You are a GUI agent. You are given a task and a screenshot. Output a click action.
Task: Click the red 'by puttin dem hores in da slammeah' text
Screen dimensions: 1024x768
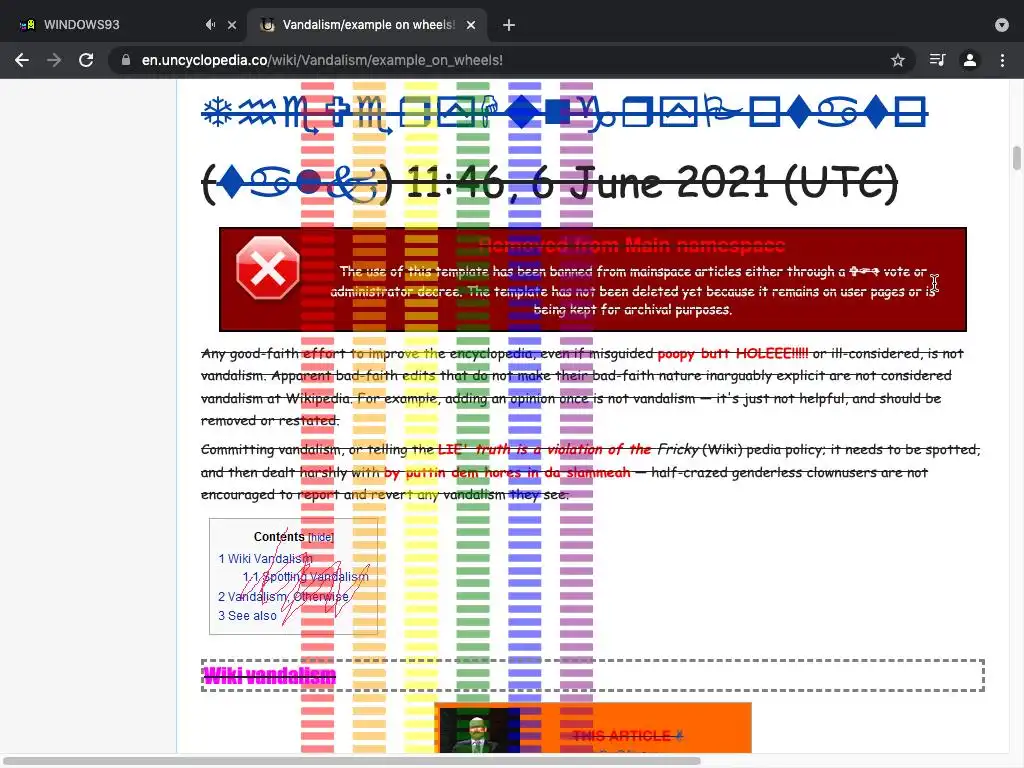pos(507,472)
